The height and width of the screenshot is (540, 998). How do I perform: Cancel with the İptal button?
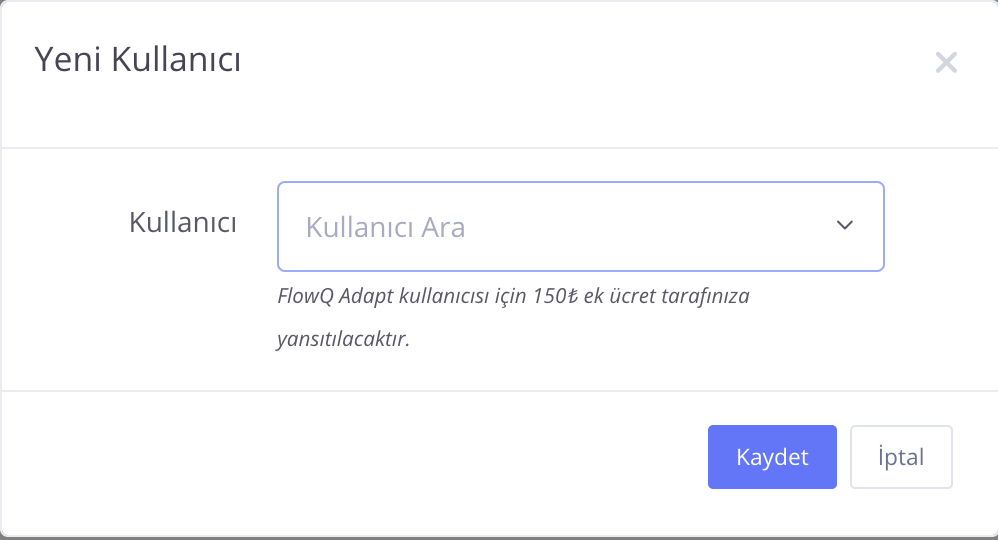901,457
